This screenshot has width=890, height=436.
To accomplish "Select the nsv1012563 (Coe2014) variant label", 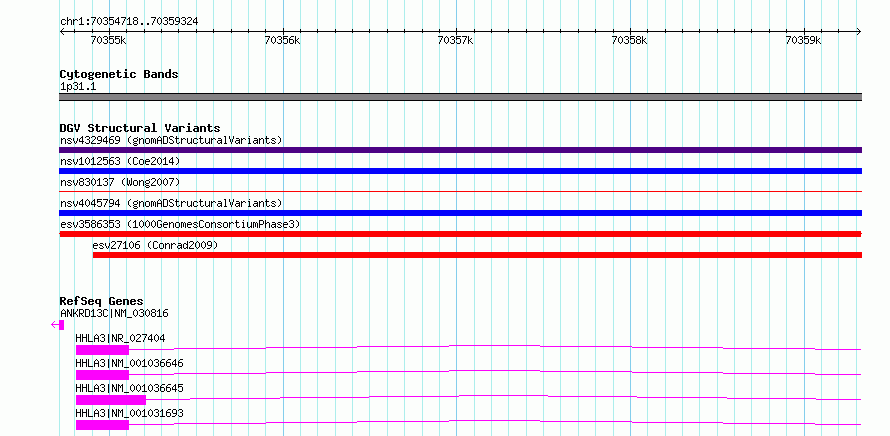I will [x=120, y=161].
